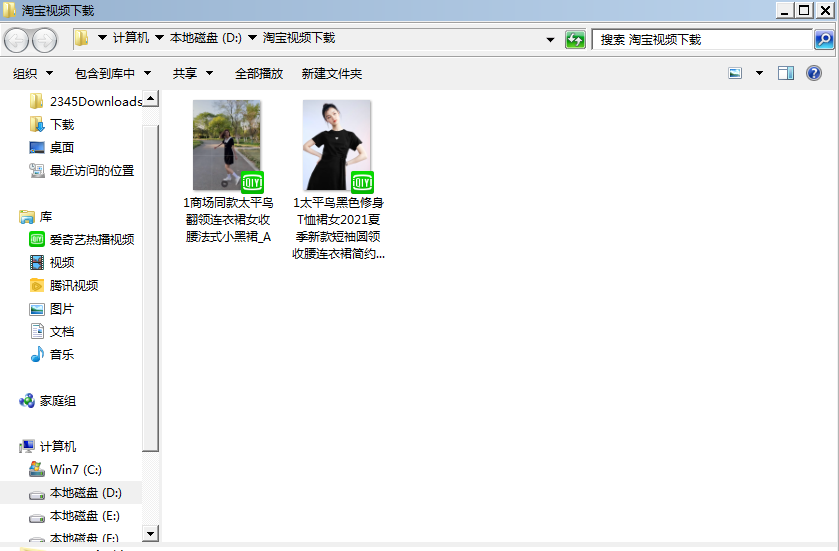The image size is (839, 551).
Task: Open the address bar history dropdown
Action: point(550,40)
